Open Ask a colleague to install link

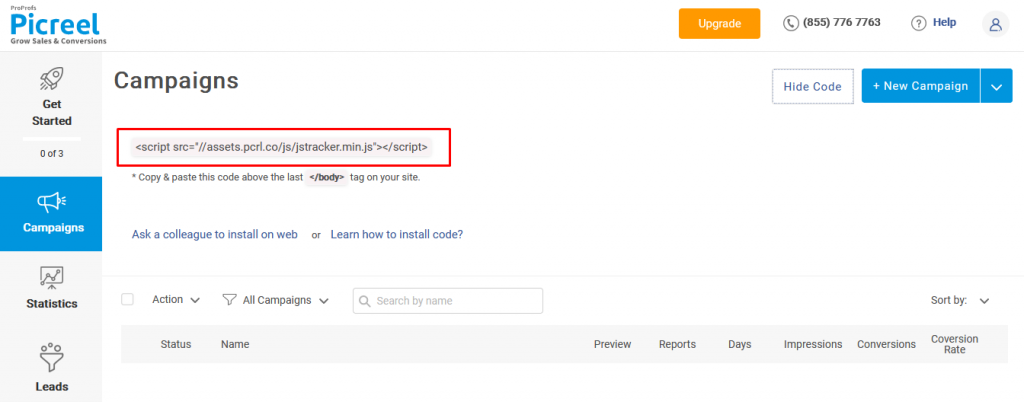(215, 235)
